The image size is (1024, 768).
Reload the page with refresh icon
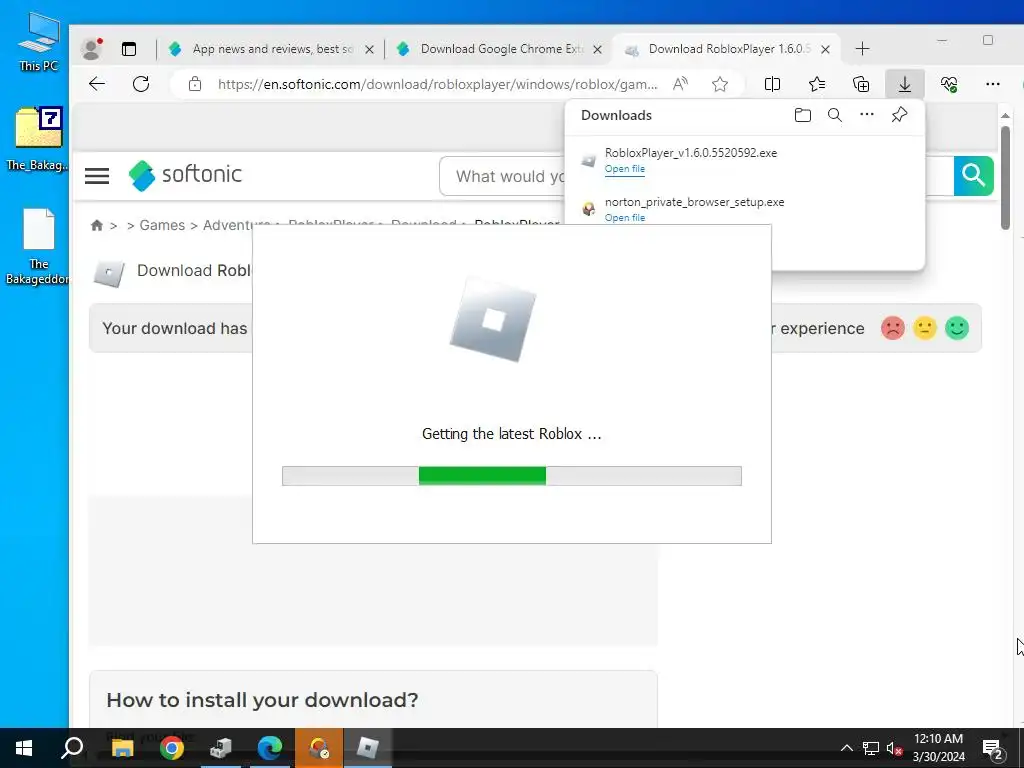pyautogui.click(x=141, y=84)
